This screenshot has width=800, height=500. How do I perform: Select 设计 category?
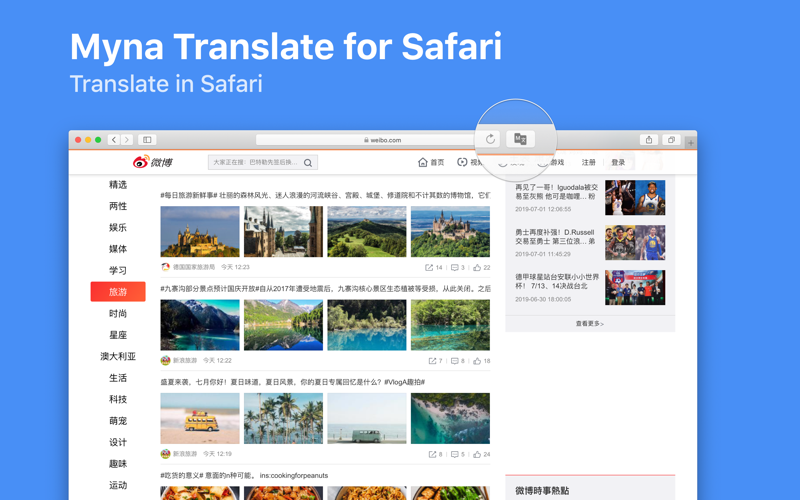pyautogui.click(x=118, y=442)
